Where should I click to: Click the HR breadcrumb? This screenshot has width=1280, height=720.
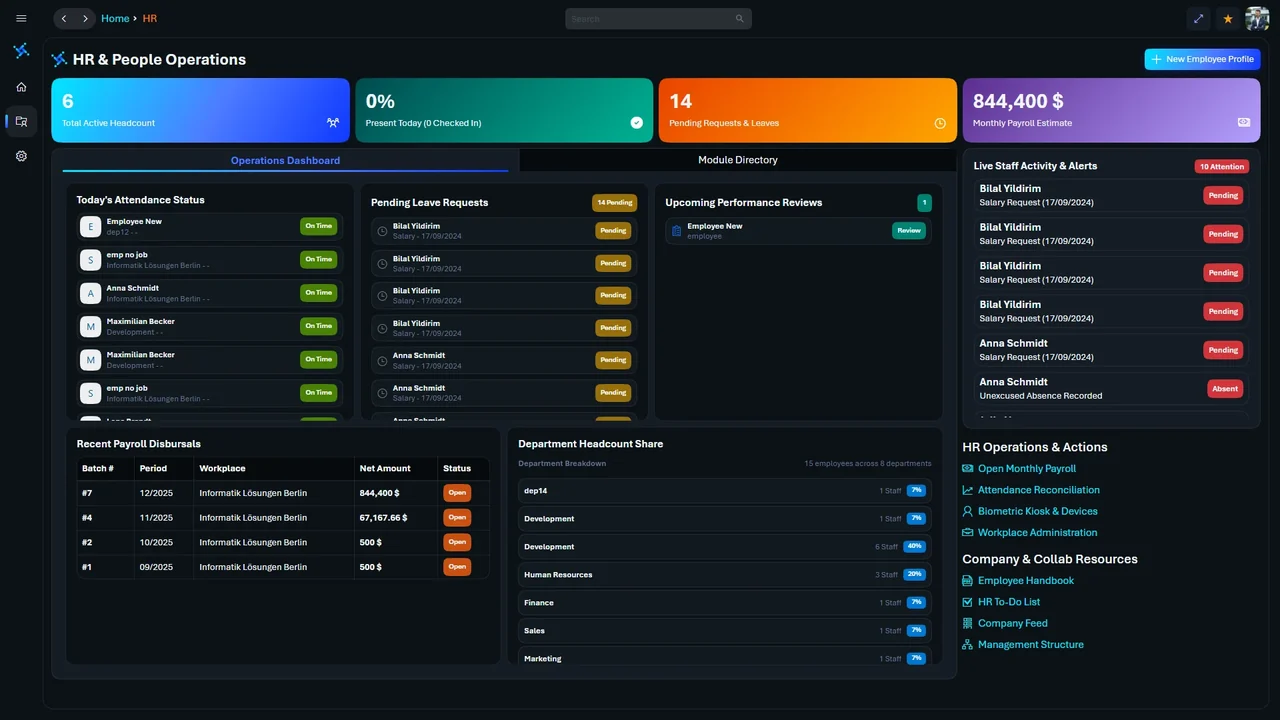pos(150,19)
